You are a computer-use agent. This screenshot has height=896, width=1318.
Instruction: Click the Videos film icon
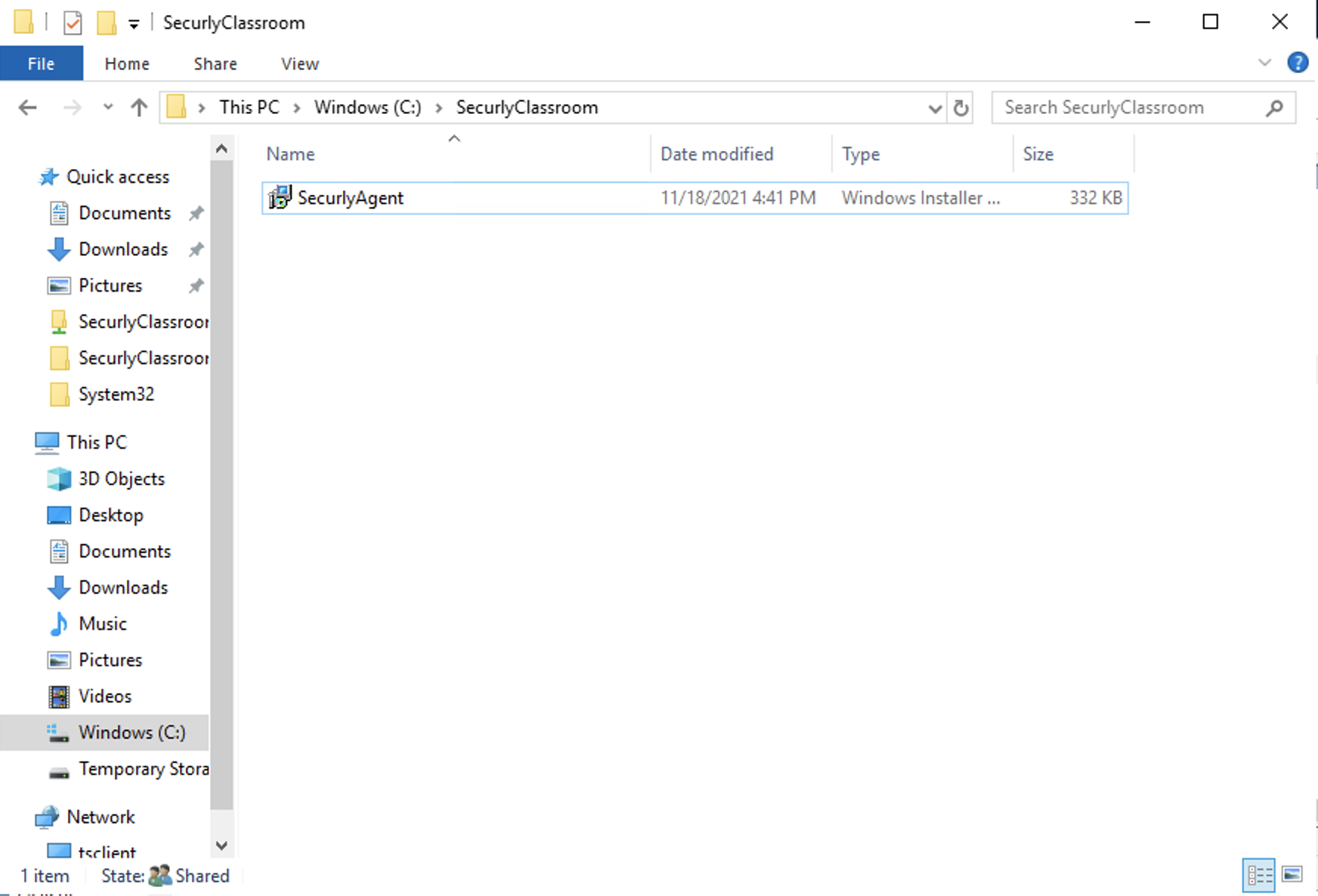point(59,697)
